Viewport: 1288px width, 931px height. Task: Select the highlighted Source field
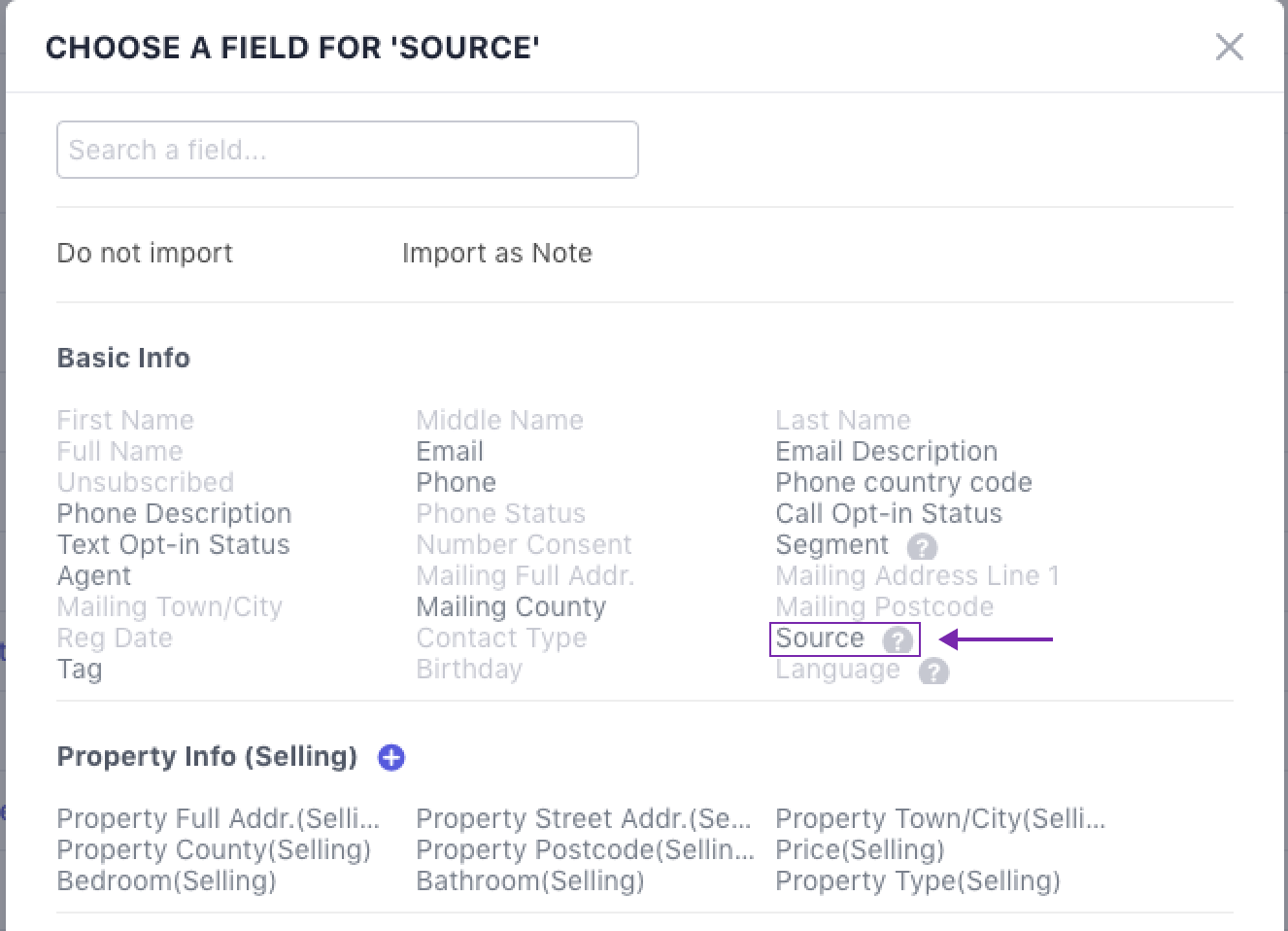820,638
